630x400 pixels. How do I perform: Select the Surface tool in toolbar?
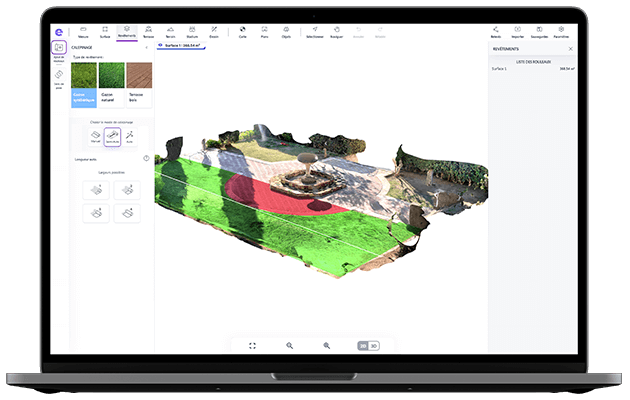pos(105,32)
